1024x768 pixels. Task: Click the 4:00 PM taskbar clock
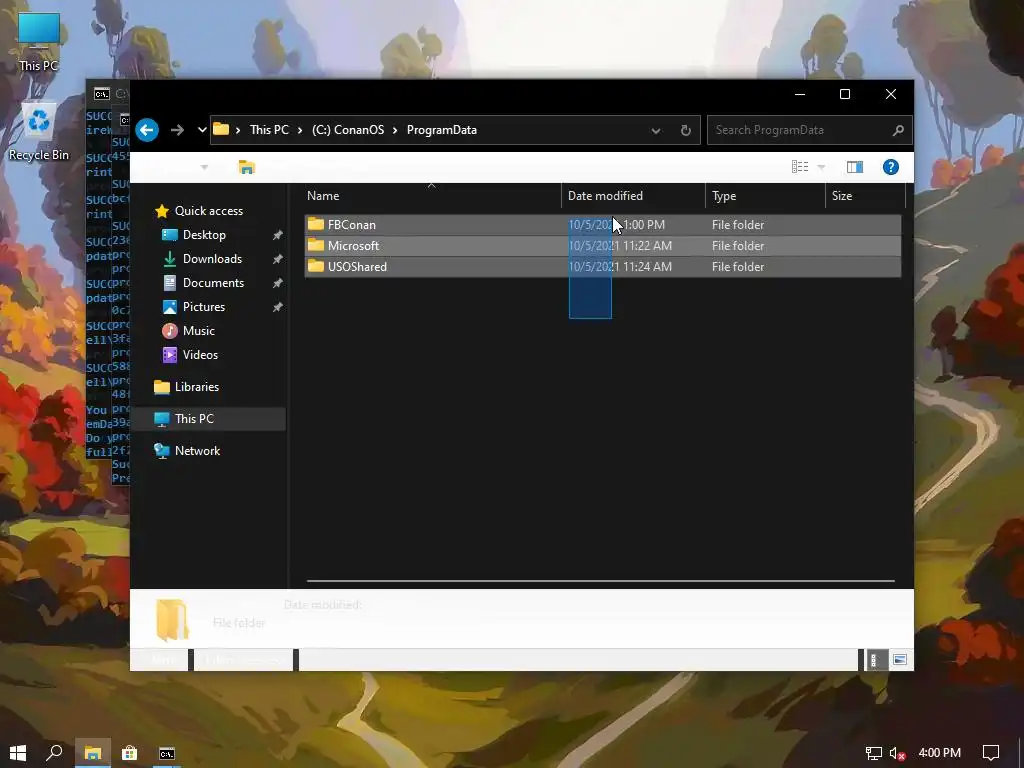coord(939,753)
